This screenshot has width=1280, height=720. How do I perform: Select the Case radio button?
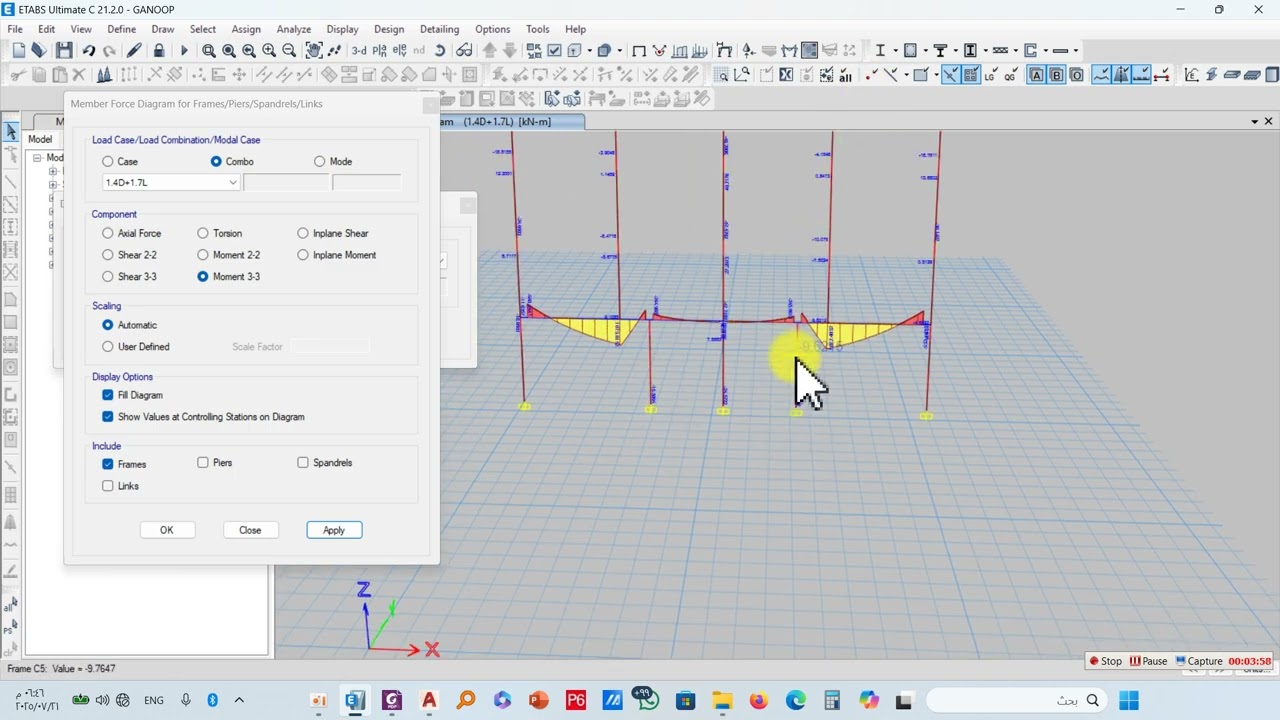tap(108, 161)
